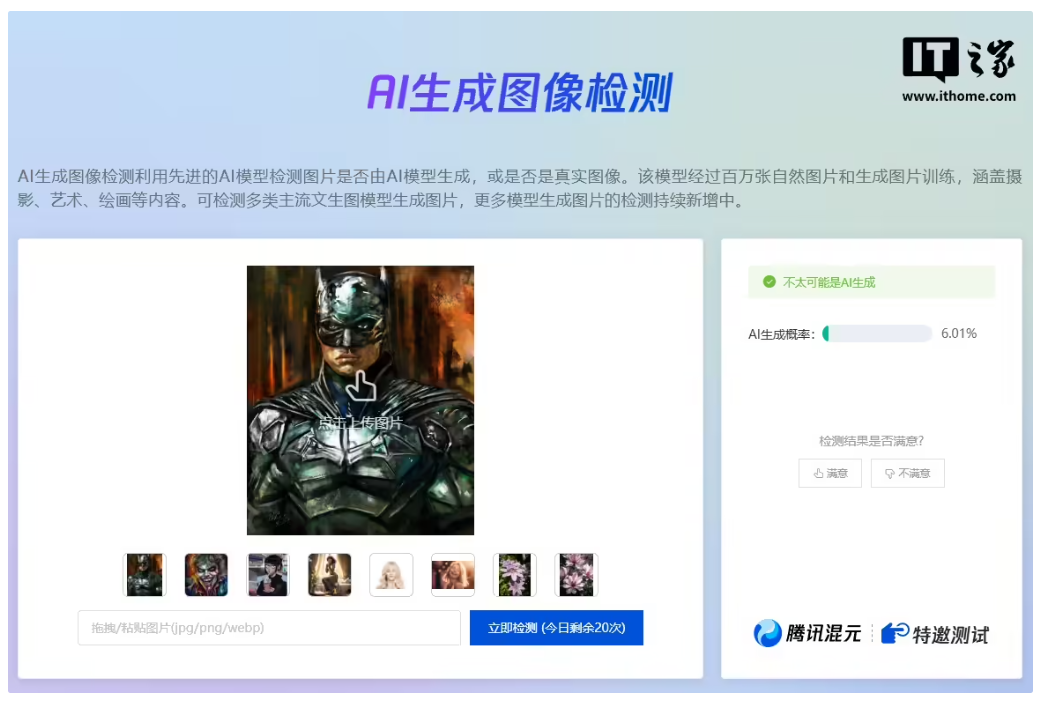The width and height of the screenshot is (1042, 704).
Task: Click the 特邀测试 badge icon
Action: coord(894,633)
